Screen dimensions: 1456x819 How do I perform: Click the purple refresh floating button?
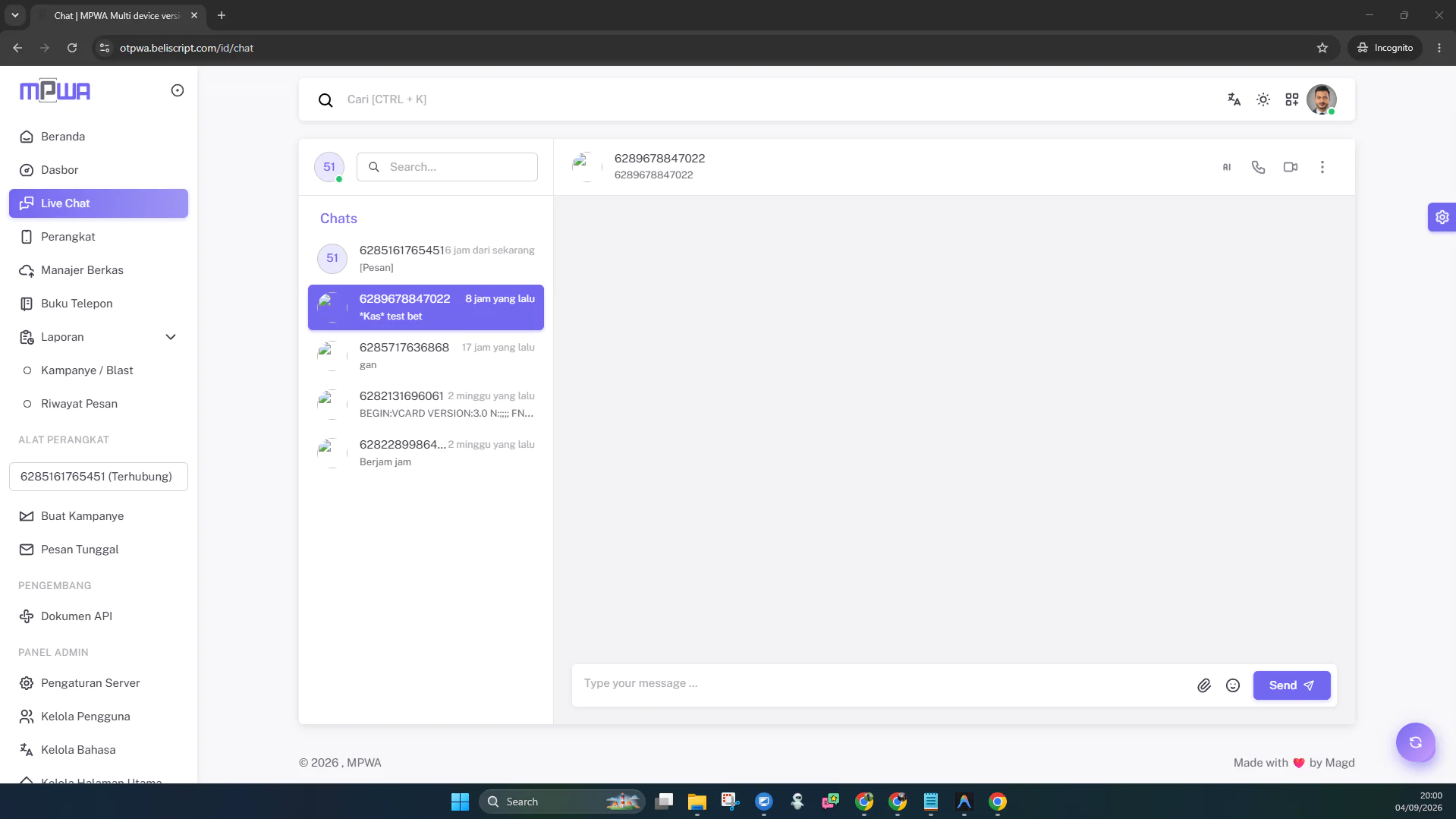pos(1415,742)
